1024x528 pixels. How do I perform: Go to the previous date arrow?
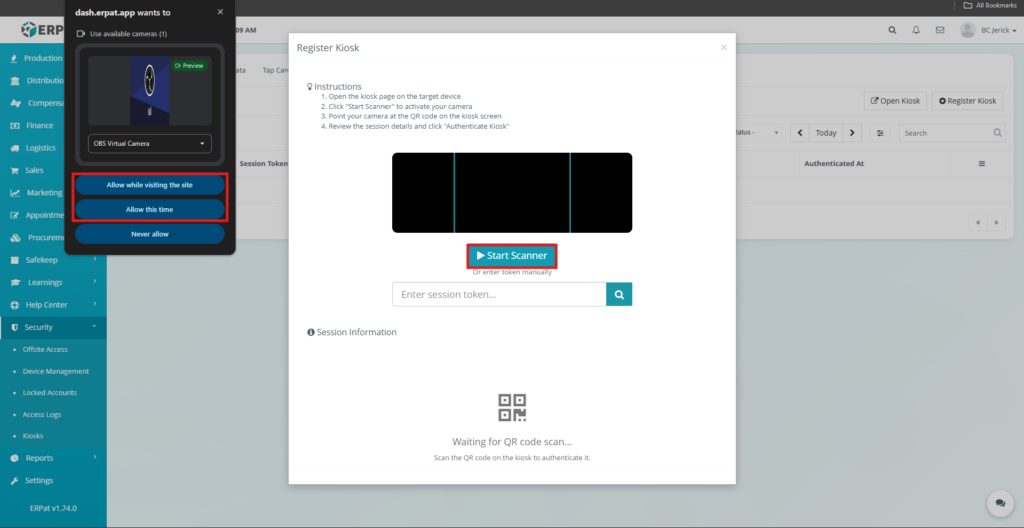799,133
